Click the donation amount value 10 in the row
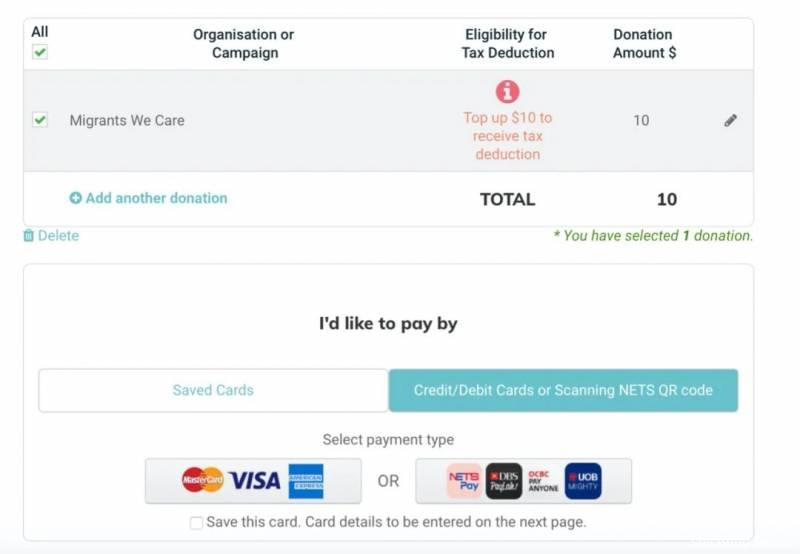This screenshot has width=800, height=554. click(x=641, y=120)
